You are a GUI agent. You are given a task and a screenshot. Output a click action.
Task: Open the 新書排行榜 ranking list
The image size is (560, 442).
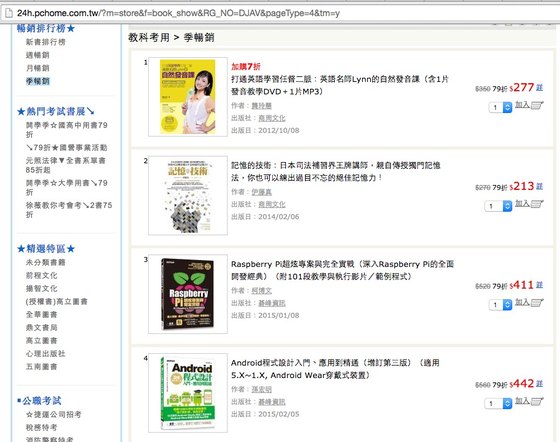(45, 42)
